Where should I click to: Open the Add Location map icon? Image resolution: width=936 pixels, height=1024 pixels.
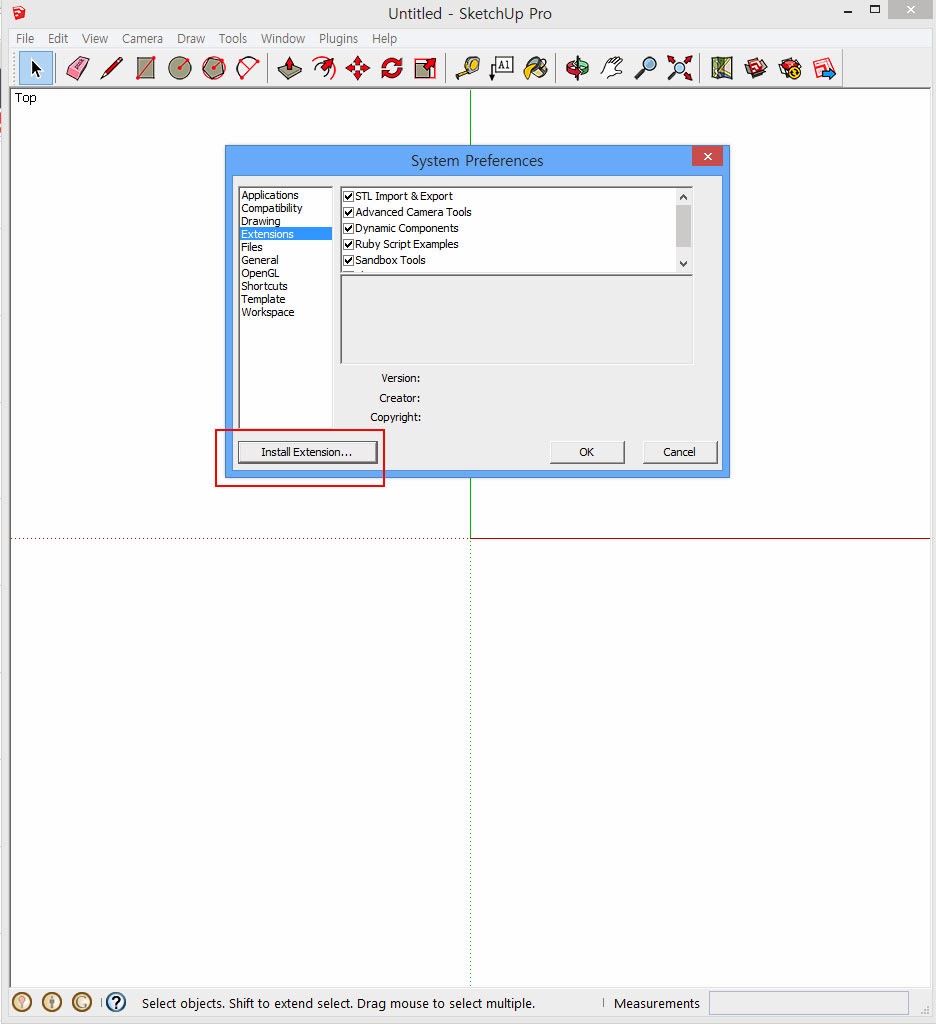[722, 68]
